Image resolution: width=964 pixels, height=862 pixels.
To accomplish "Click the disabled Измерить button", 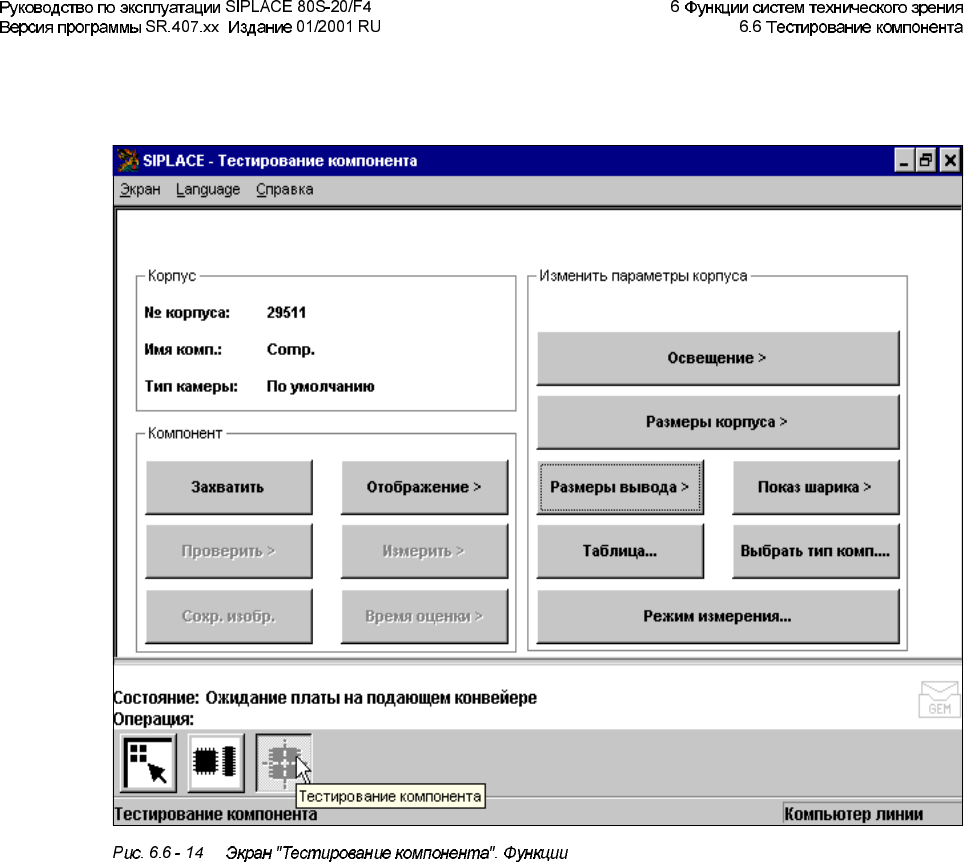I will 424,551.
